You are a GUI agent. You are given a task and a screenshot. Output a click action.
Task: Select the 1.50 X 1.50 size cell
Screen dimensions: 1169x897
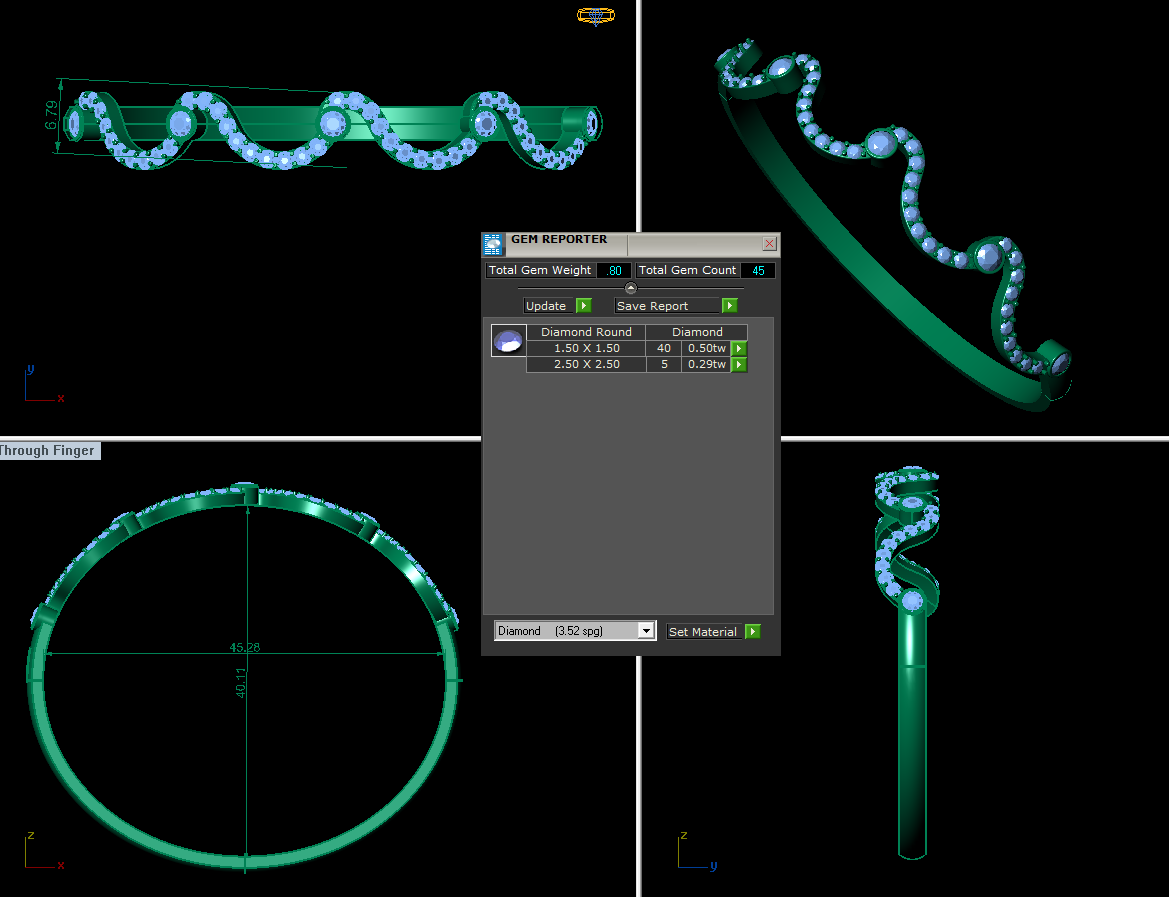coord(586,348)
